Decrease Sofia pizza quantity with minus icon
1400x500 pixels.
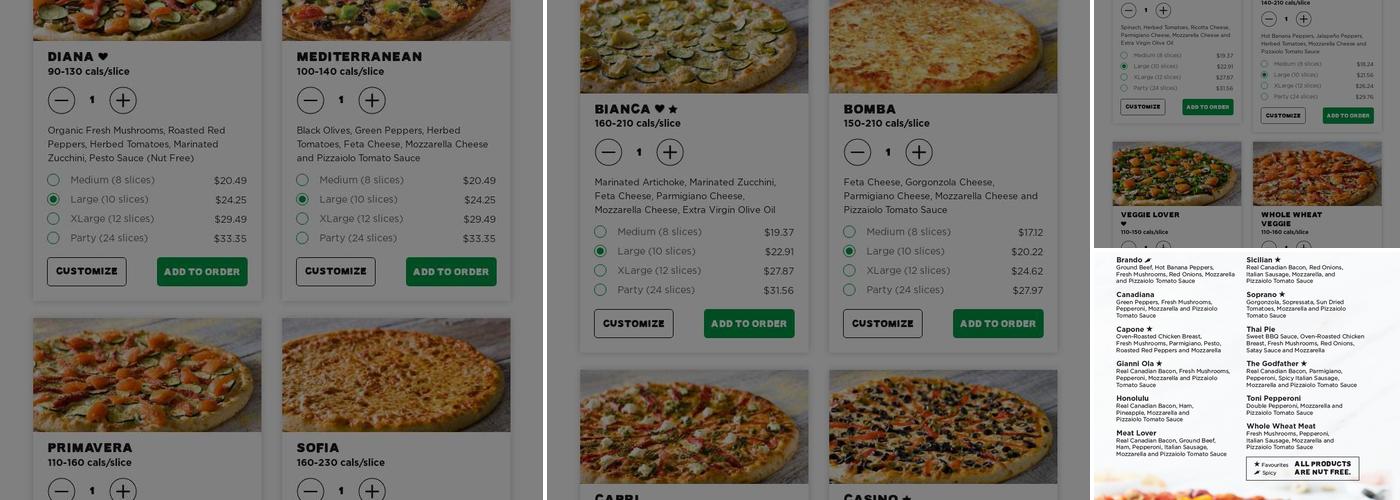pos(310,490)
